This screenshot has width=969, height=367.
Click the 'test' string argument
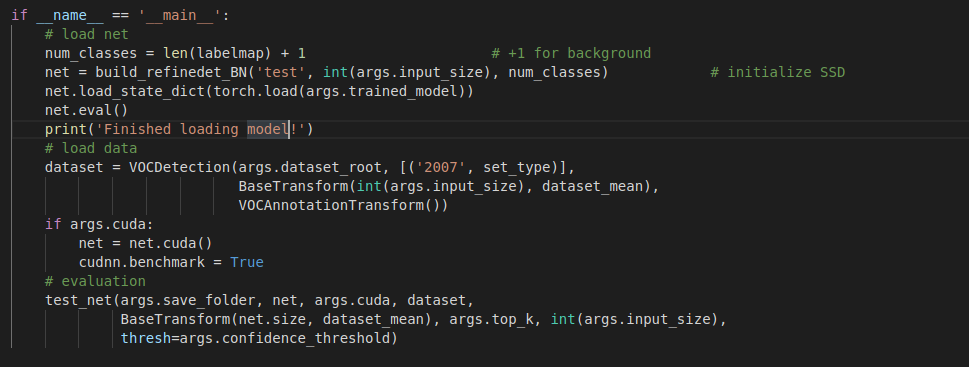point(281,72)
